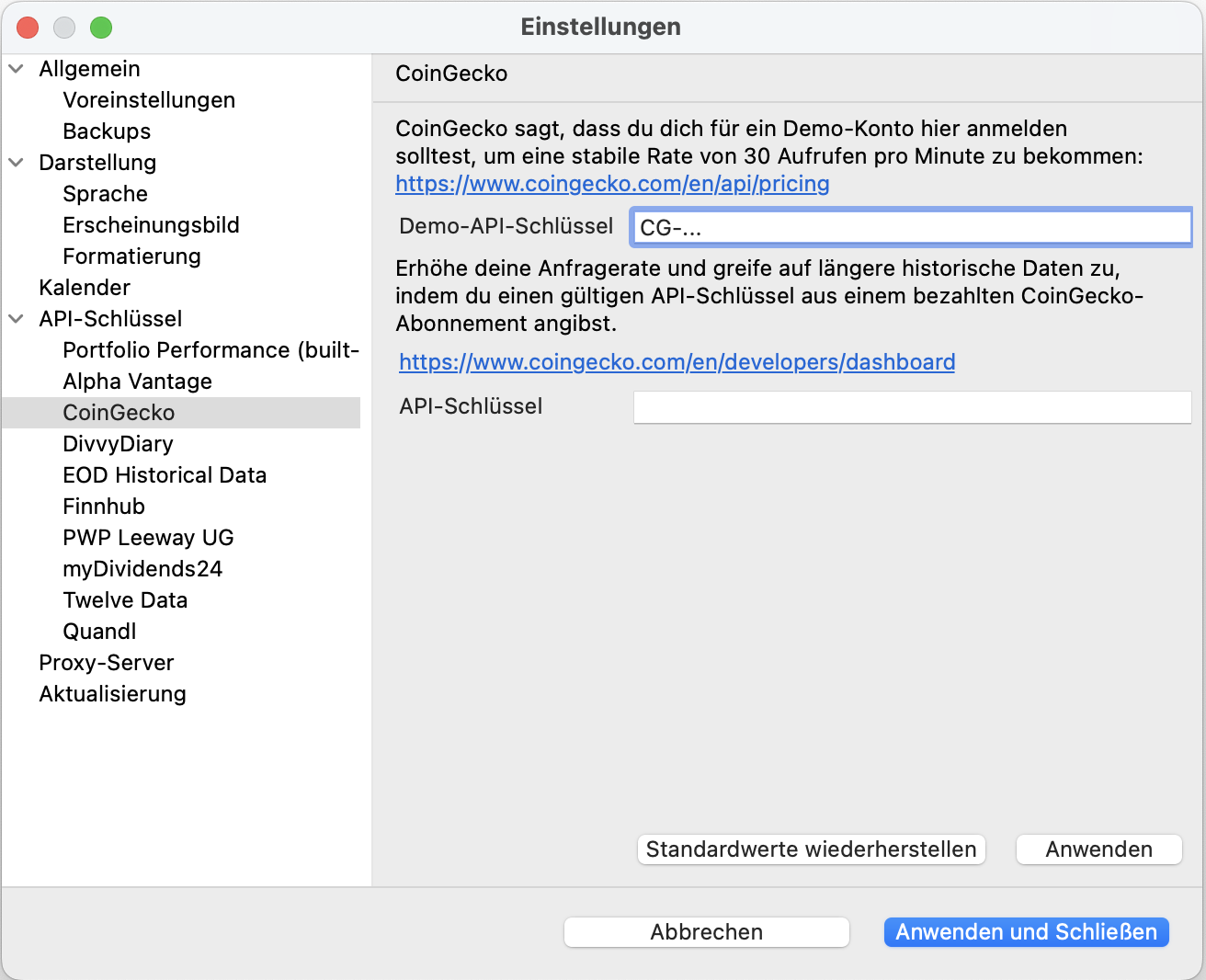
Task: Select EOD Historical Data entry
Action: point(165,475)
